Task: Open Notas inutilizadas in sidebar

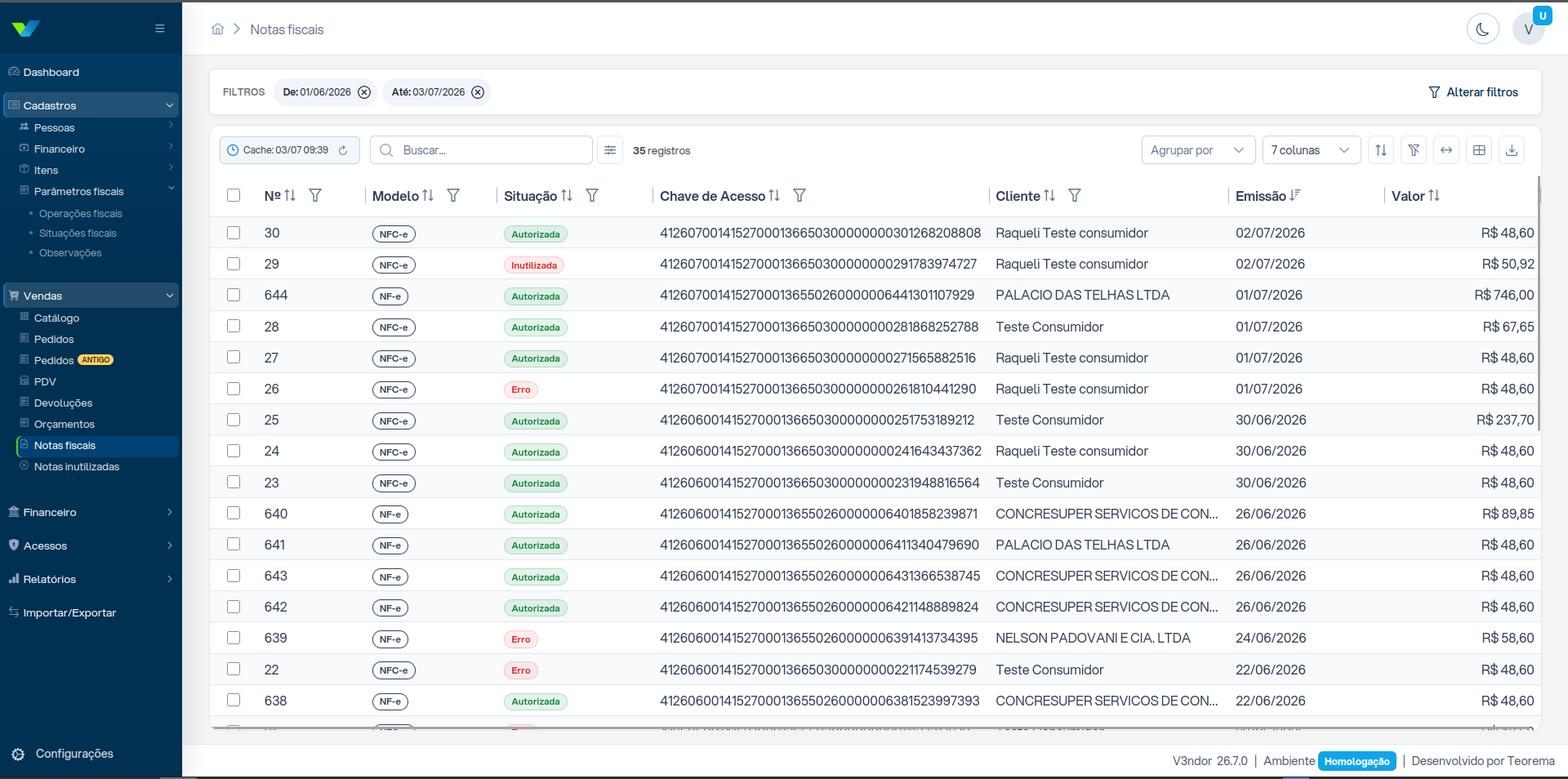Action: (x=77, y=466)
